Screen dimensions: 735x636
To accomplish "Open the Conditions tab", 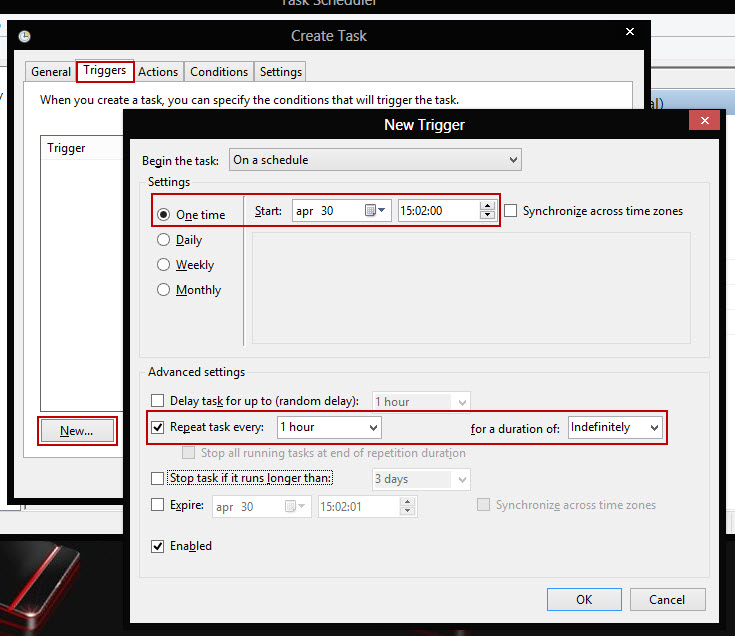I will 219,72.
